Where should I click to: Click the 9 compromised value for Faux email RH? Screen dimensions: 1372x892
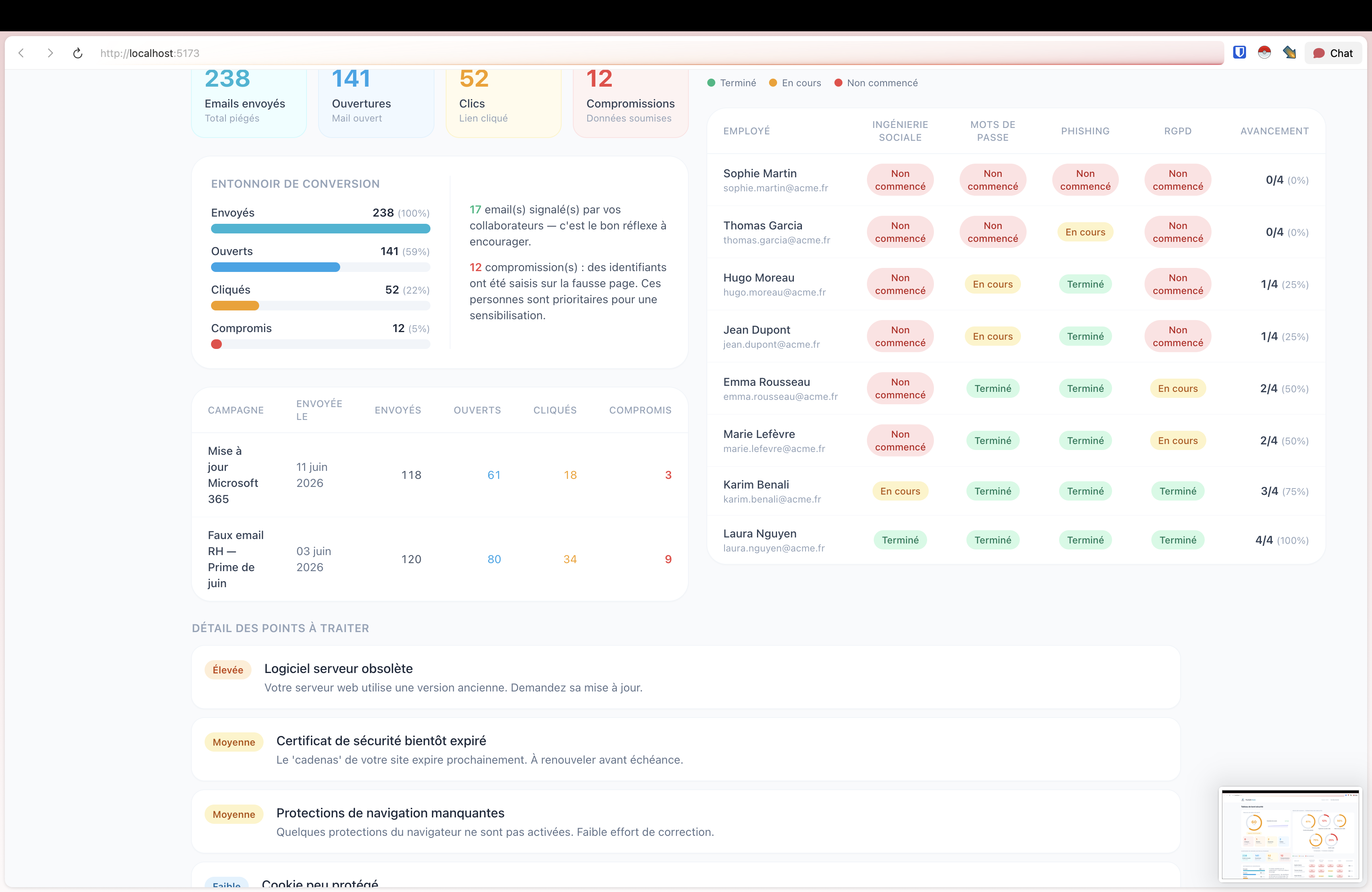pos(668,559)
